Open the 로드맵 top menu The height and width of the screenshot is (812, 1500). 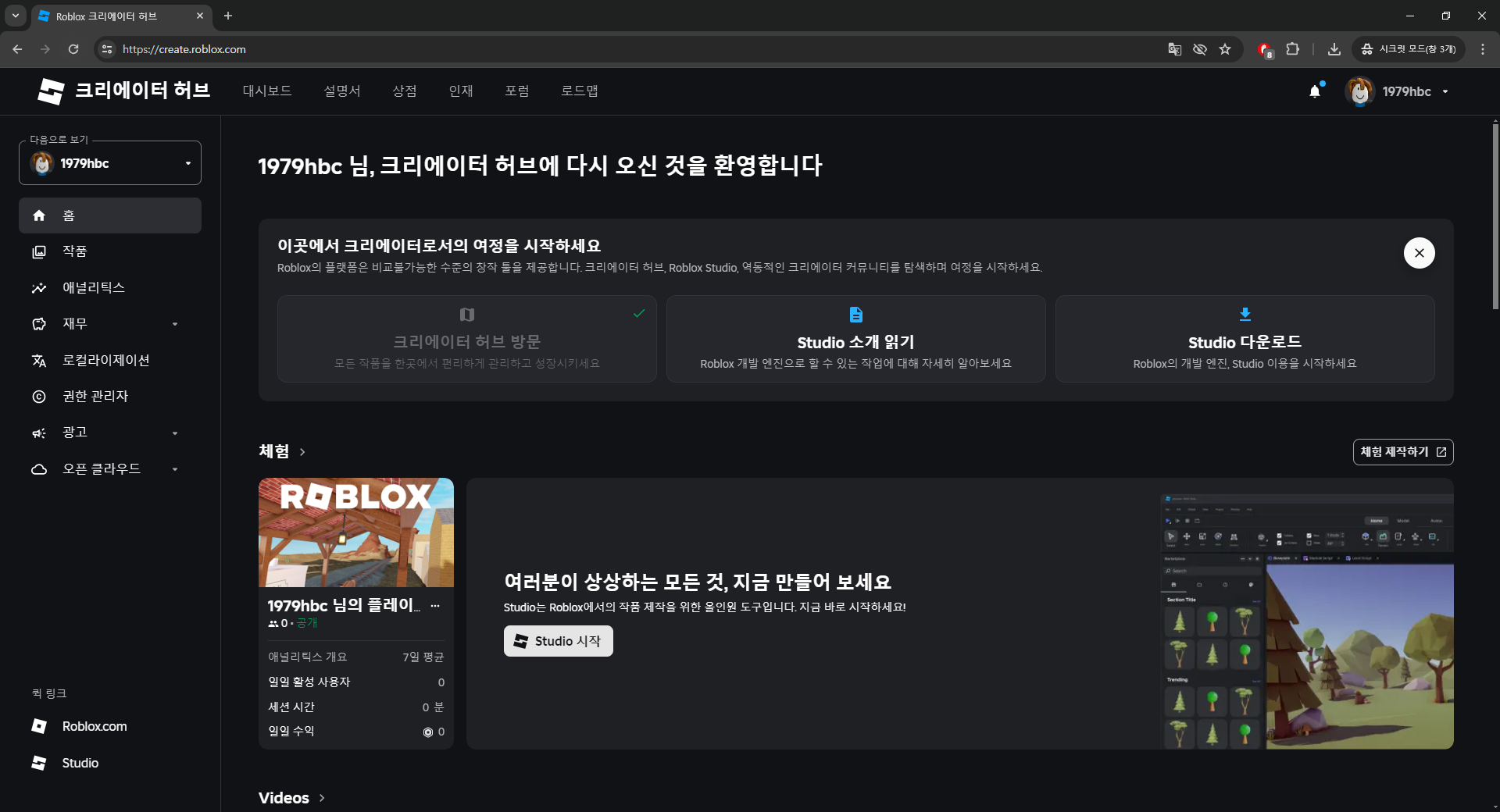coord(580,91)
